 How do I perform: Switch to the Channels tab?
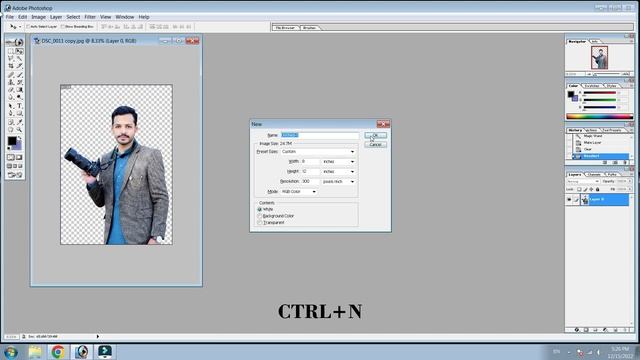click(594, 174)
